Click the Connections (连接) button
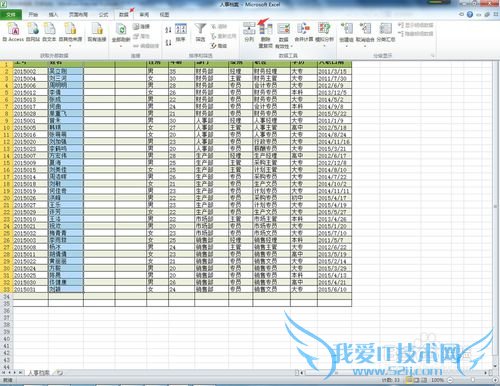The height and width of the screenshot is (386, 500). click(141, 26)
